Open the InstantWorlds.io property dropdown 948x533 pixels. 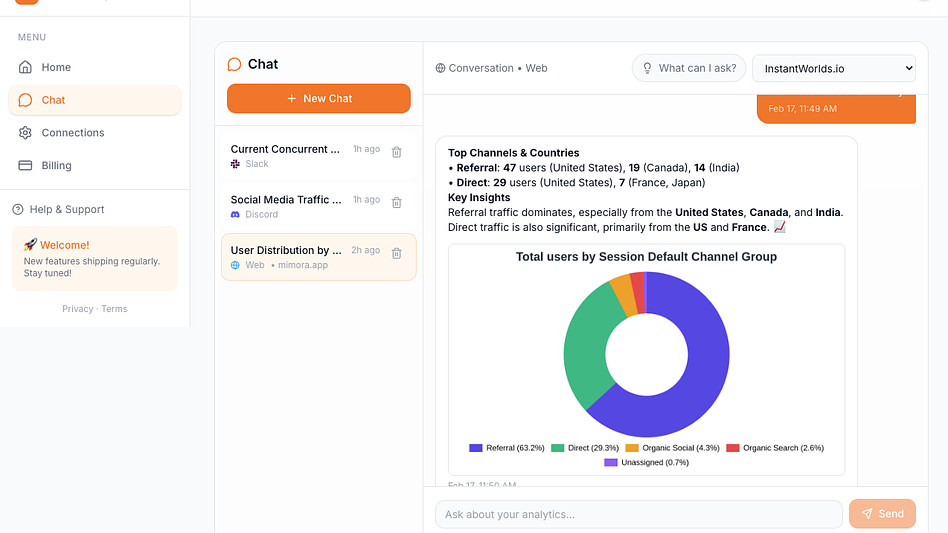pos(834,68)
